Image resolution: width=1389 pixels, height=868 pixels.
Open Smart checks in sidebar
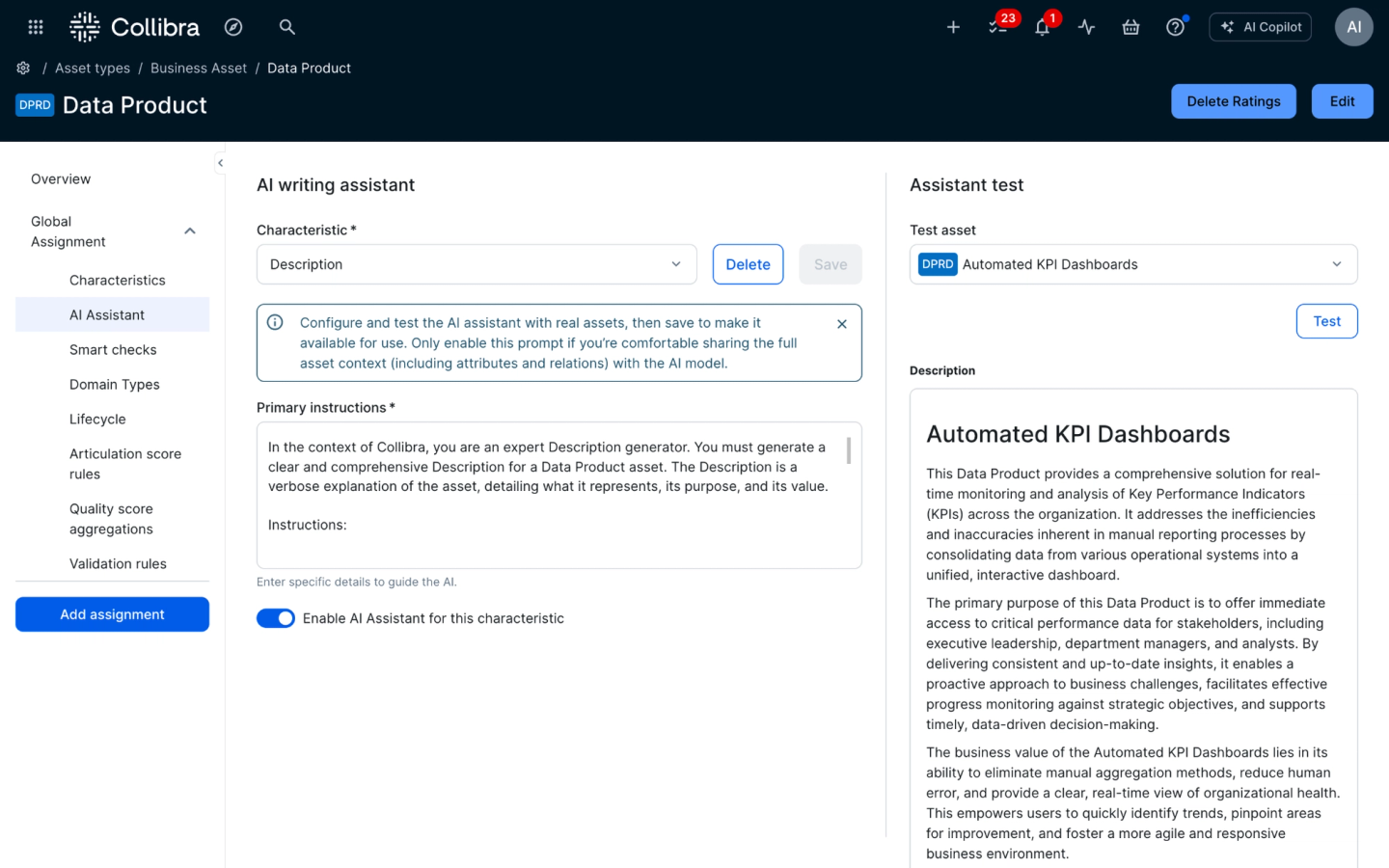tap(113, 350)
